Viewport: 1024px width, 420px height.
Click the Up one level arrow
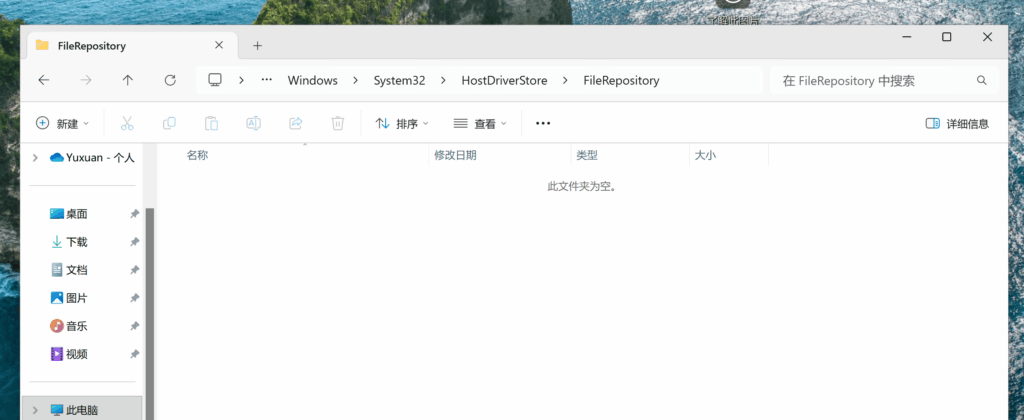pyautogui.click(x=127, y=80)
